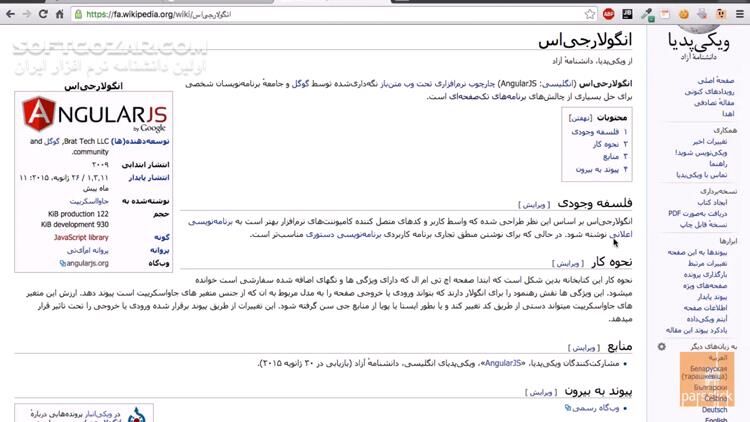The width and height of the screenshot is (750, 422).
Task: Click the Wikimedia Commons logo icon
Action: click(136, 415)
